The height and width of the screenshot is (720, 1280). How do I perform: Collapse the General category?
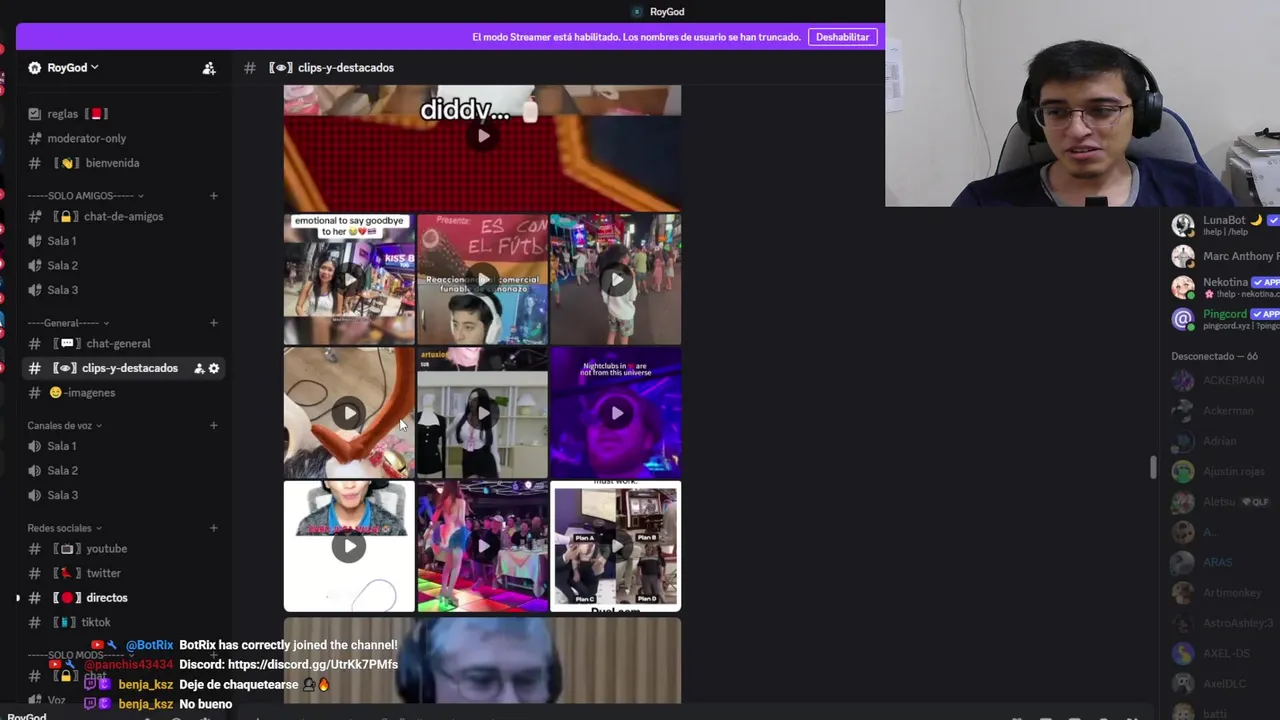pyautogui.click(x=68, y=323)
